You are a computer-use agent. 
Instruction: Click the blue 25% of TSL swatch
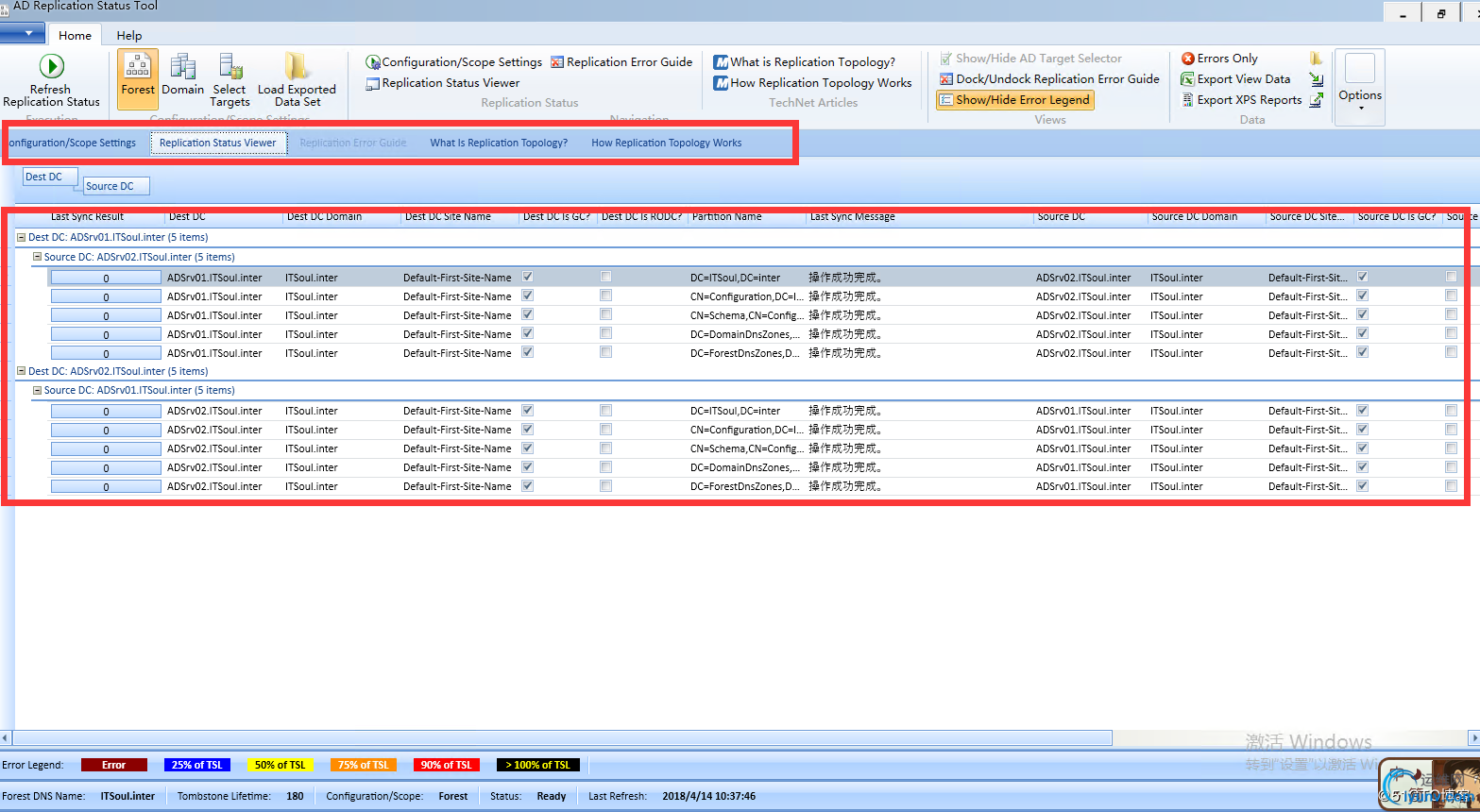click(x=197, y=765)
